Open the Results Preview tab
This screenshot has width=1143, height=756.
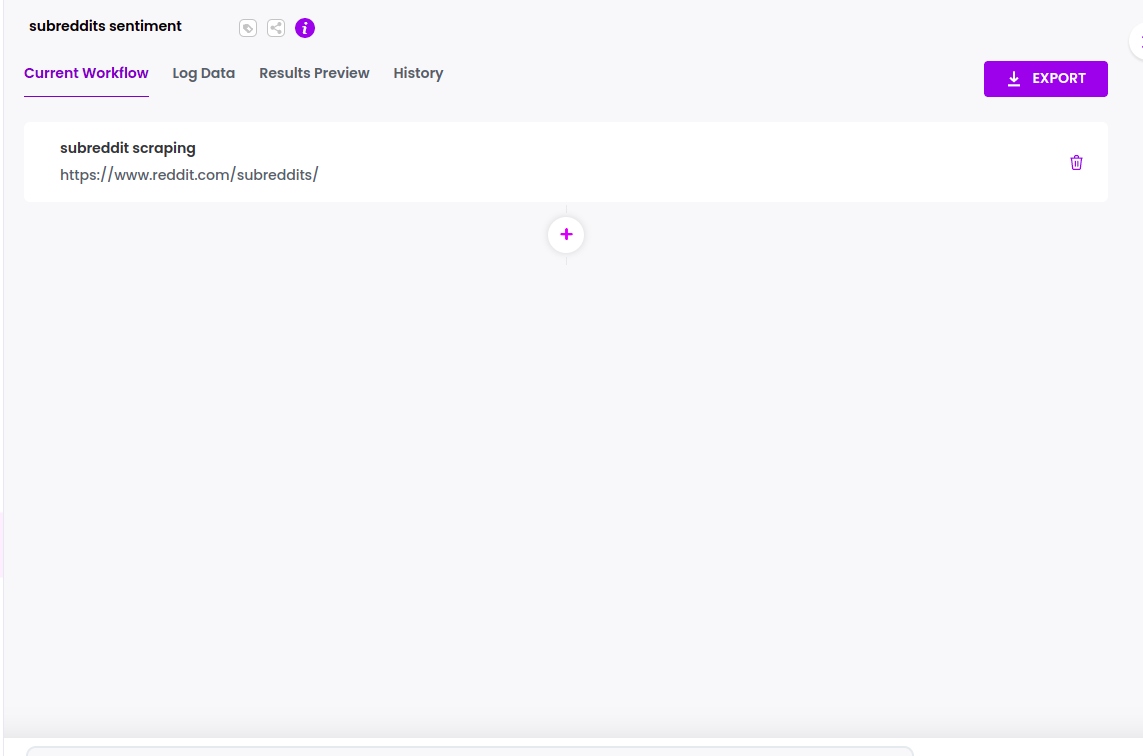pos(314,73)
